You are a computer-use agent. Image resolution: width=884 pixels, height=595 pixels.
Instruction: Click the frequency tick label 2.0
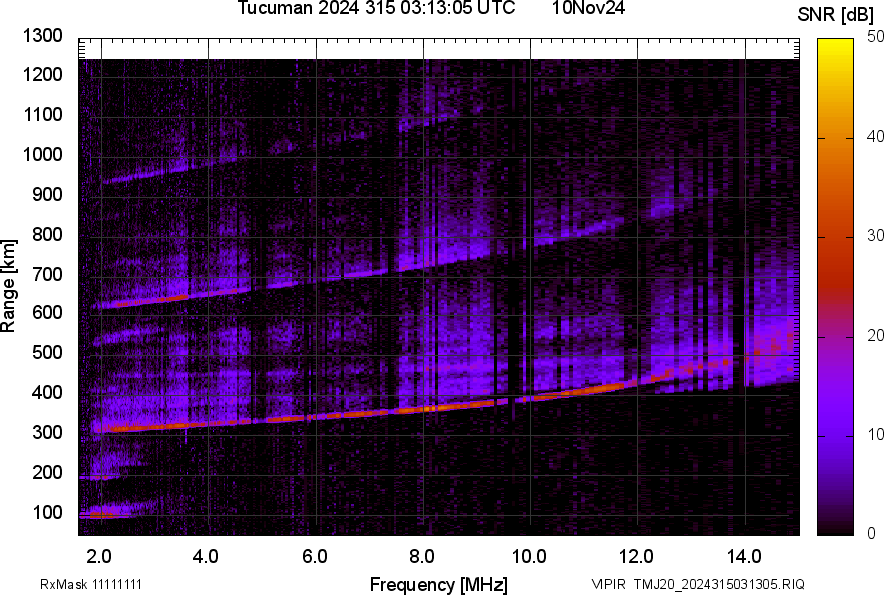(x=99, y=557)
